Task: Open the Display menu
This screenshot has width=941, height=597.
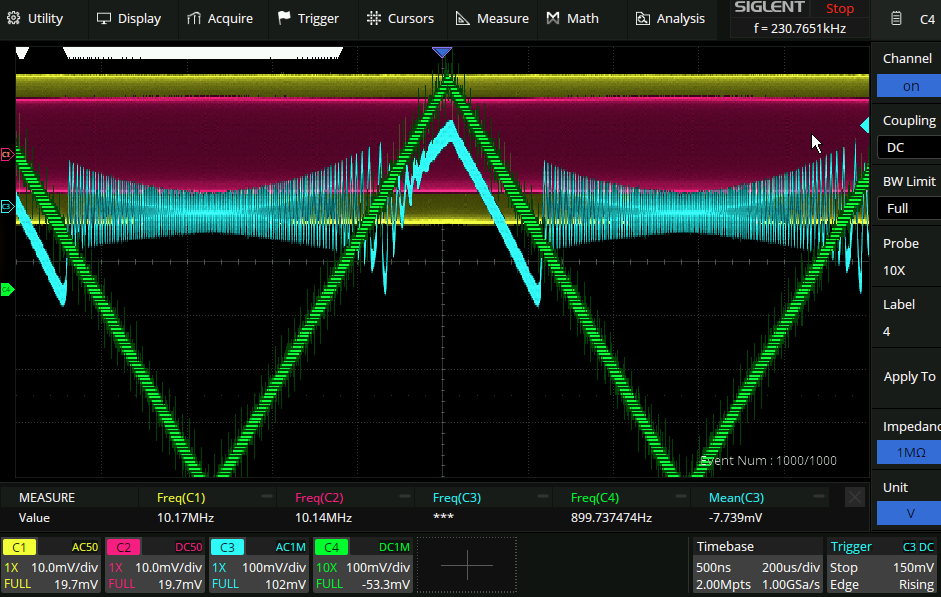Action: (x=128, y=18)
